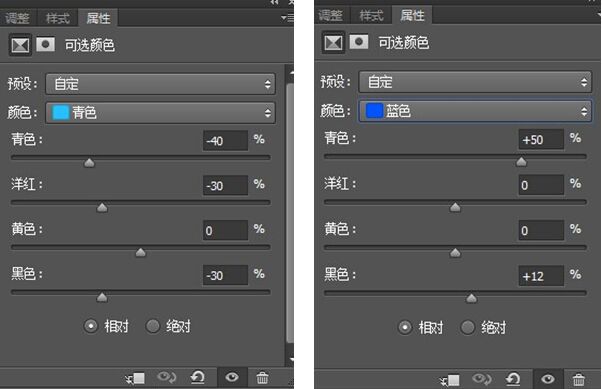
Task: Switch to 样式 tab in left panel
Action: (x=58, y=18)
